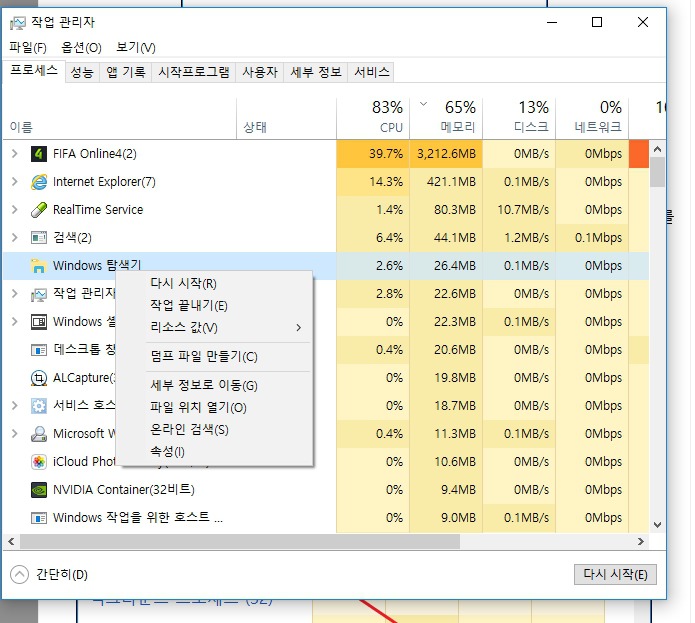Select 속성(I) in the context menu
Screen dimensions: 695x623
click(x=215, y=452)
